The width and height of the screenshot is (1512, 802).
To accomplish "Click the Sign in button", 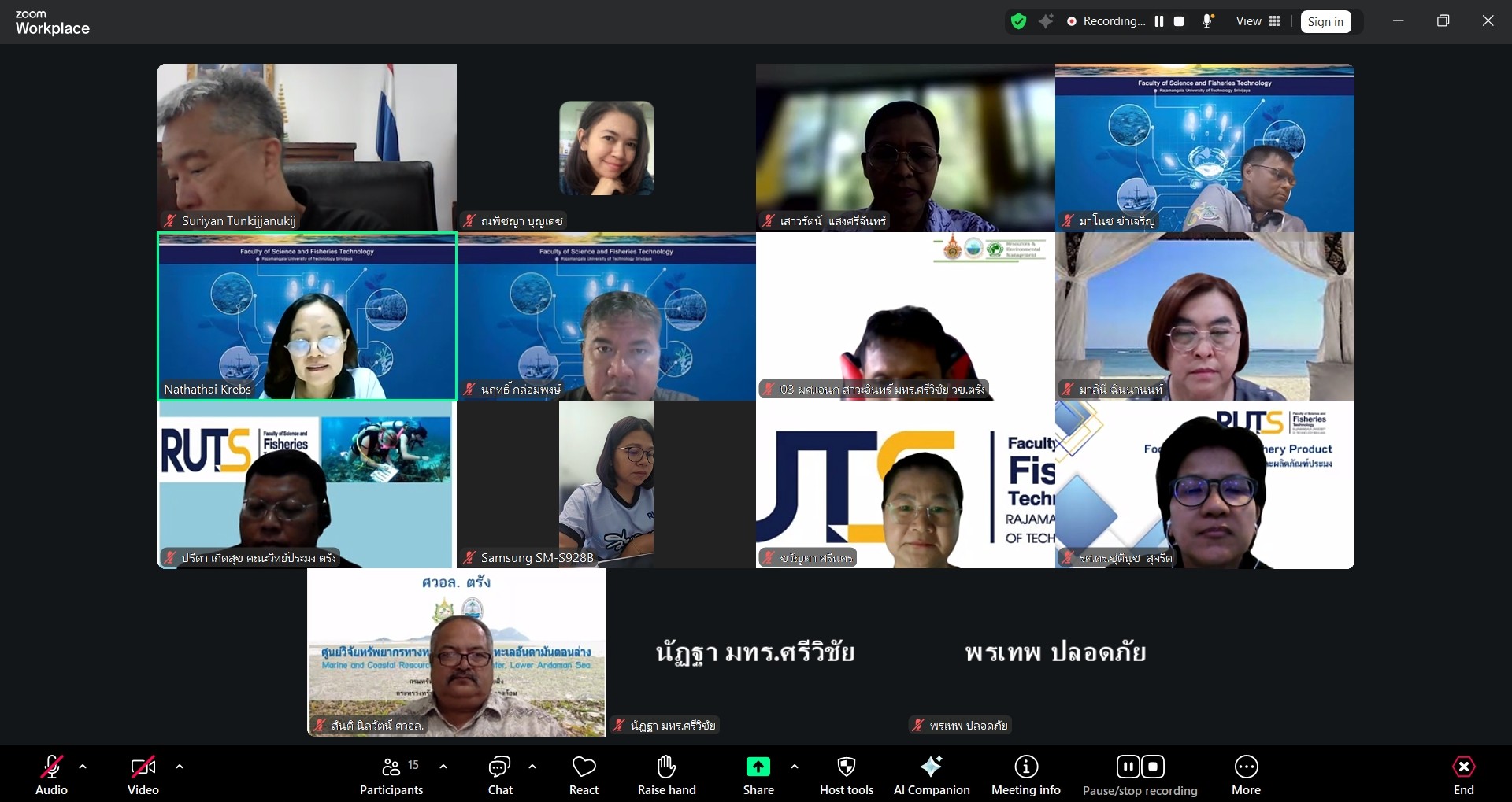I will [1325, 21].
